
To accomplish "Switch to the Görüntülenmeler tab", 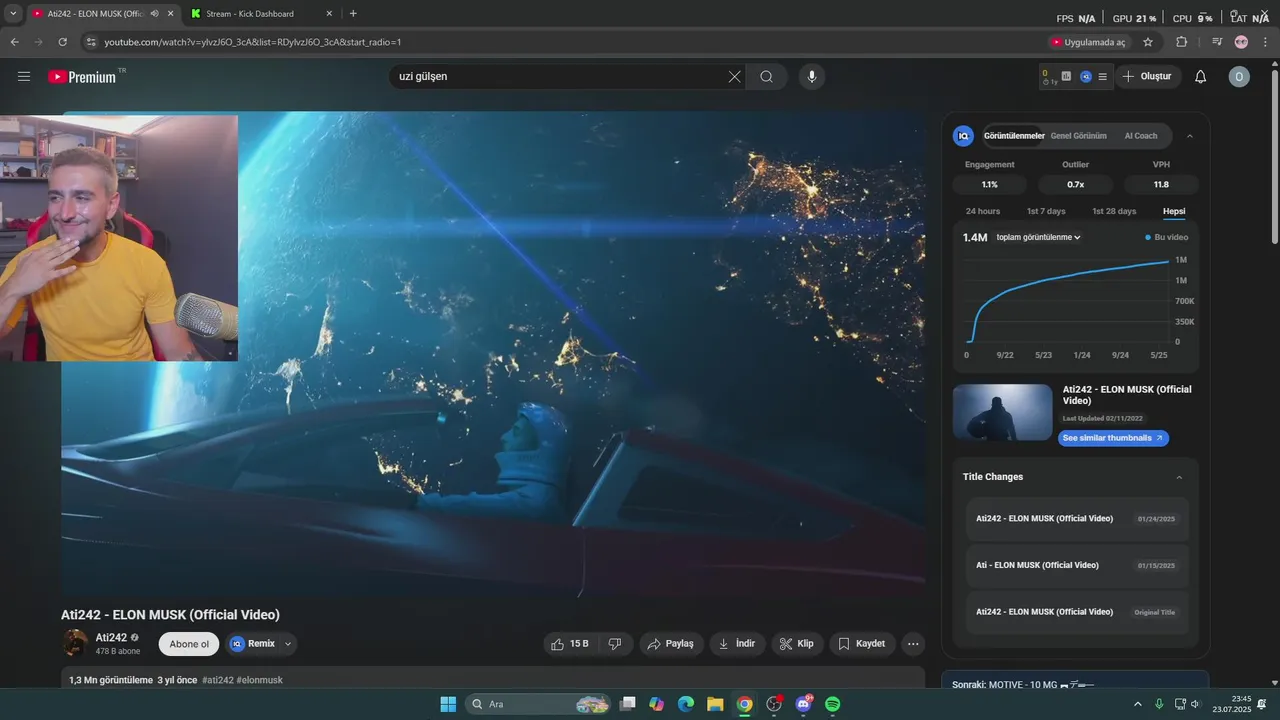I will (x=1014, y=136).
